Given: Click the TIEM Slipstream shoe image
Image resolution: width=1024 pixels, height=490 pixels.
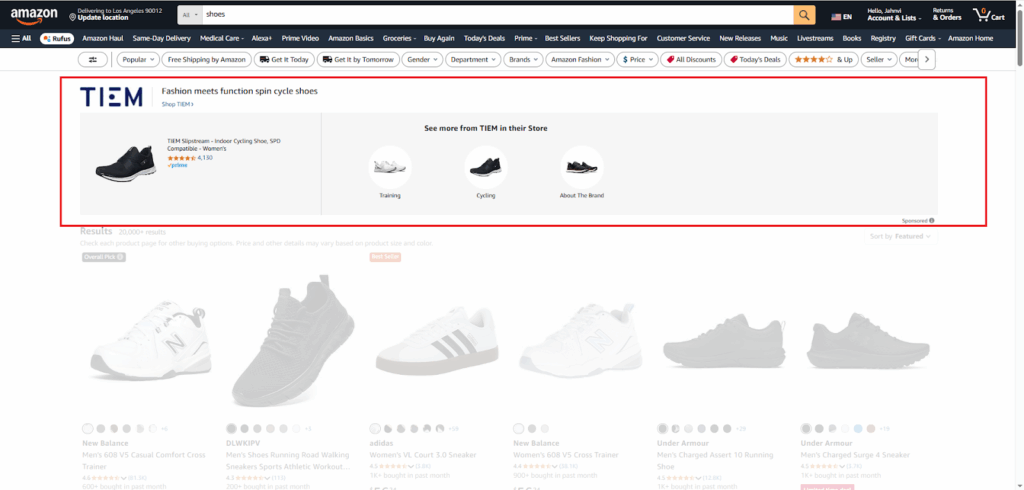Looking at the screenshot, I should point(125,162).
